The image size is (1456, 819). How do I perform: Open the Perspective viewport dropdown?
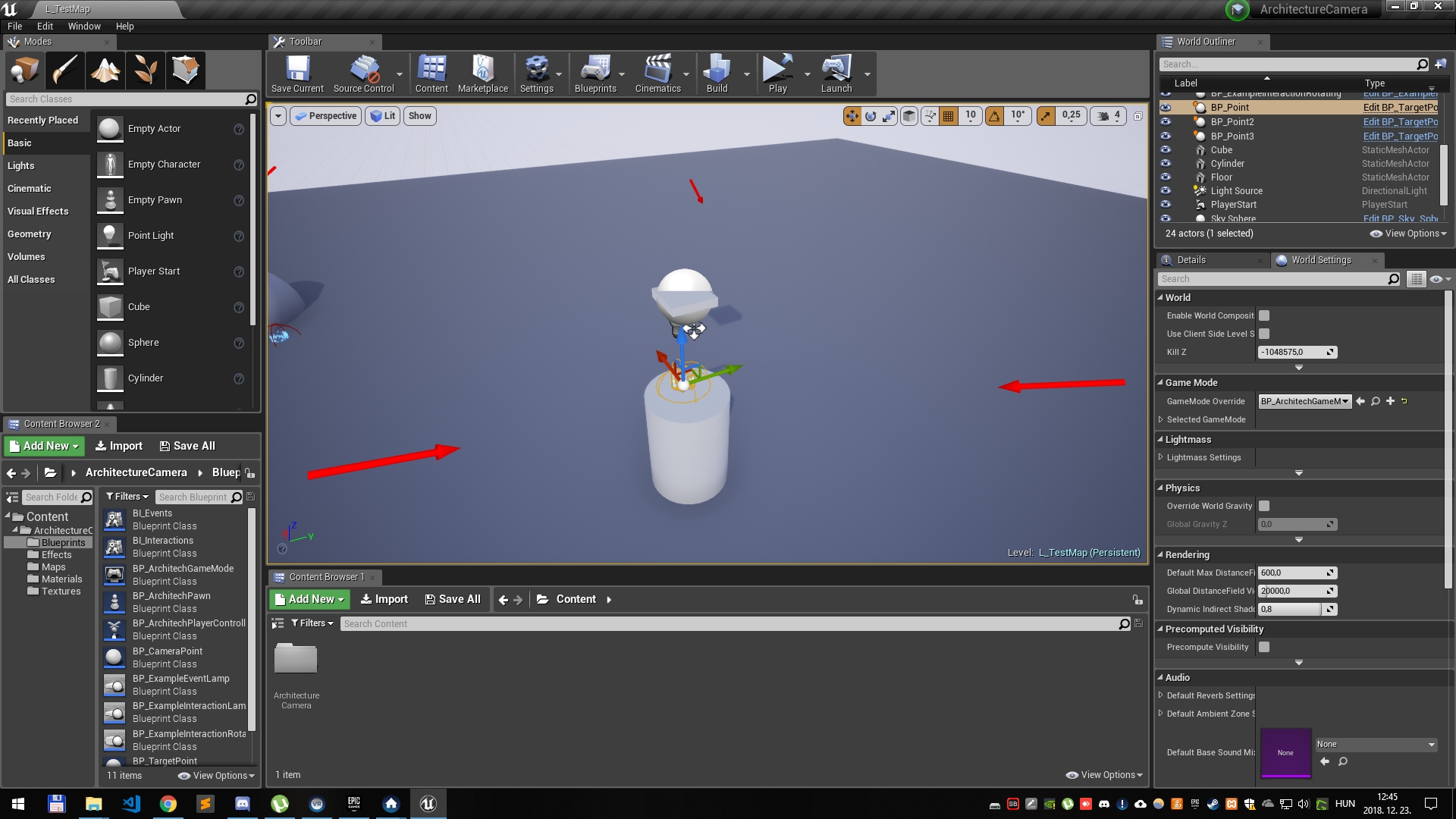[325, 115]
